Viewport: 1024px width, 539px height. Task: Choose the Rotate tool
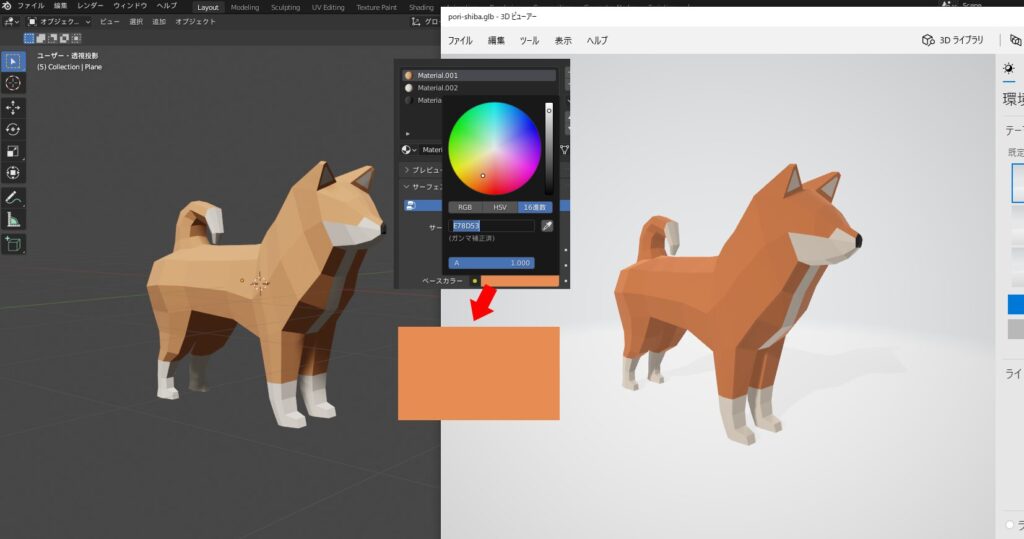pyautogui.click(x=14, y=129)
